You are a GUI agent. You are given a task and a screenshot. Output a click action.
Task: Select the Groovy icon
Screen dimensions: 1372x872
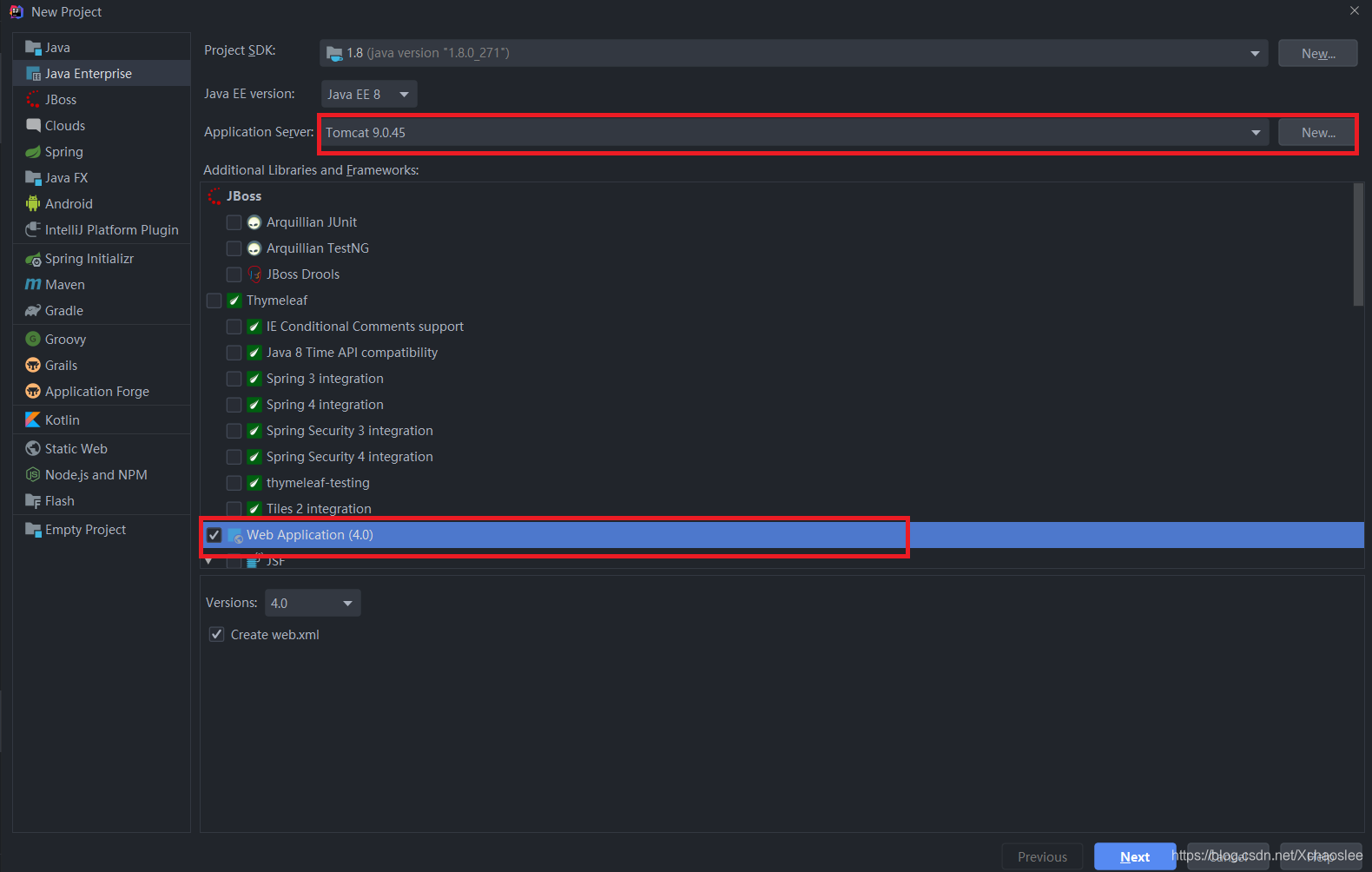[33, 340]
